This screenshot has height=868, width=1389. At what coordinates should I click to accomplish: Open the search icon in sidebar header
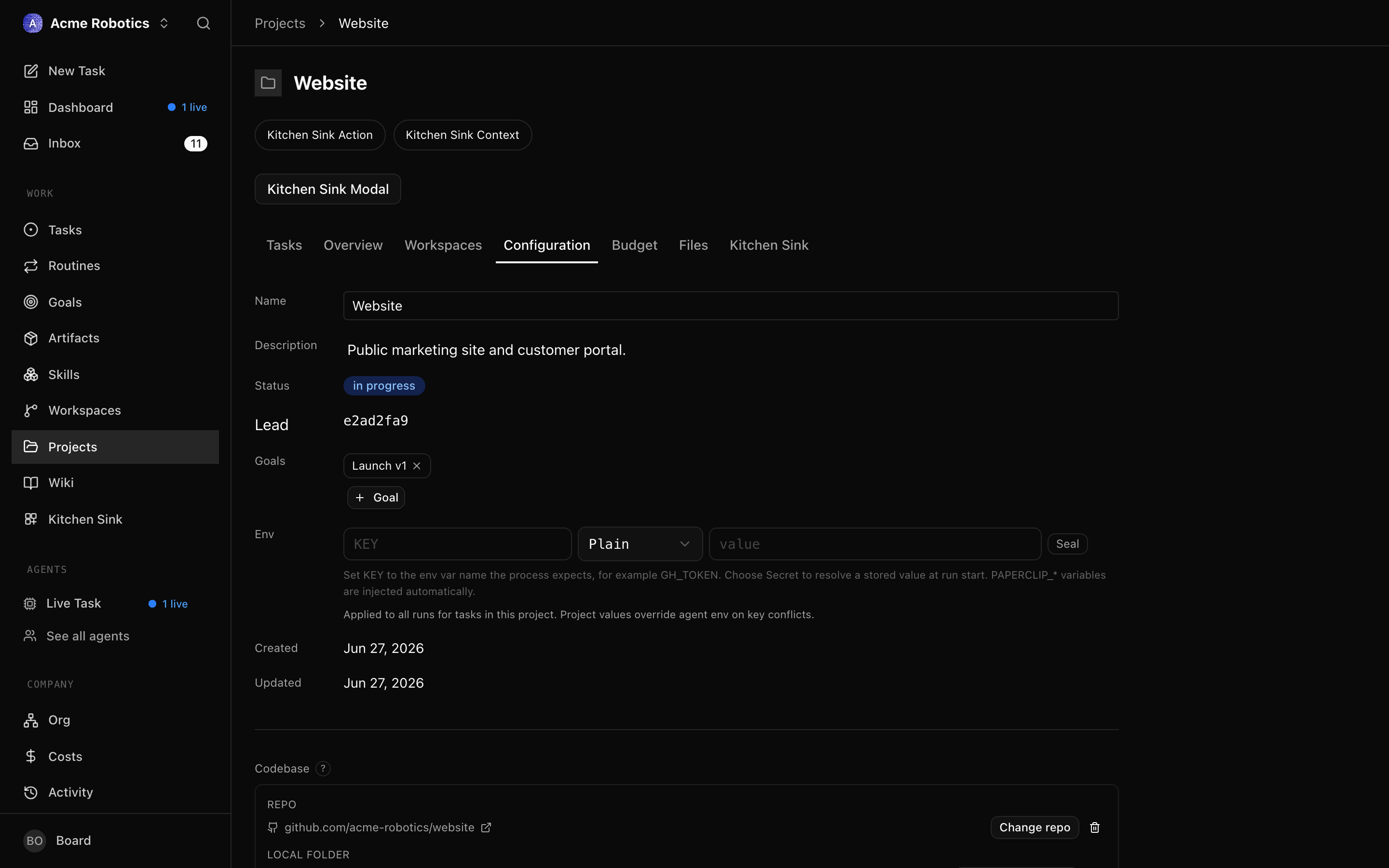(x=203, y=23)
